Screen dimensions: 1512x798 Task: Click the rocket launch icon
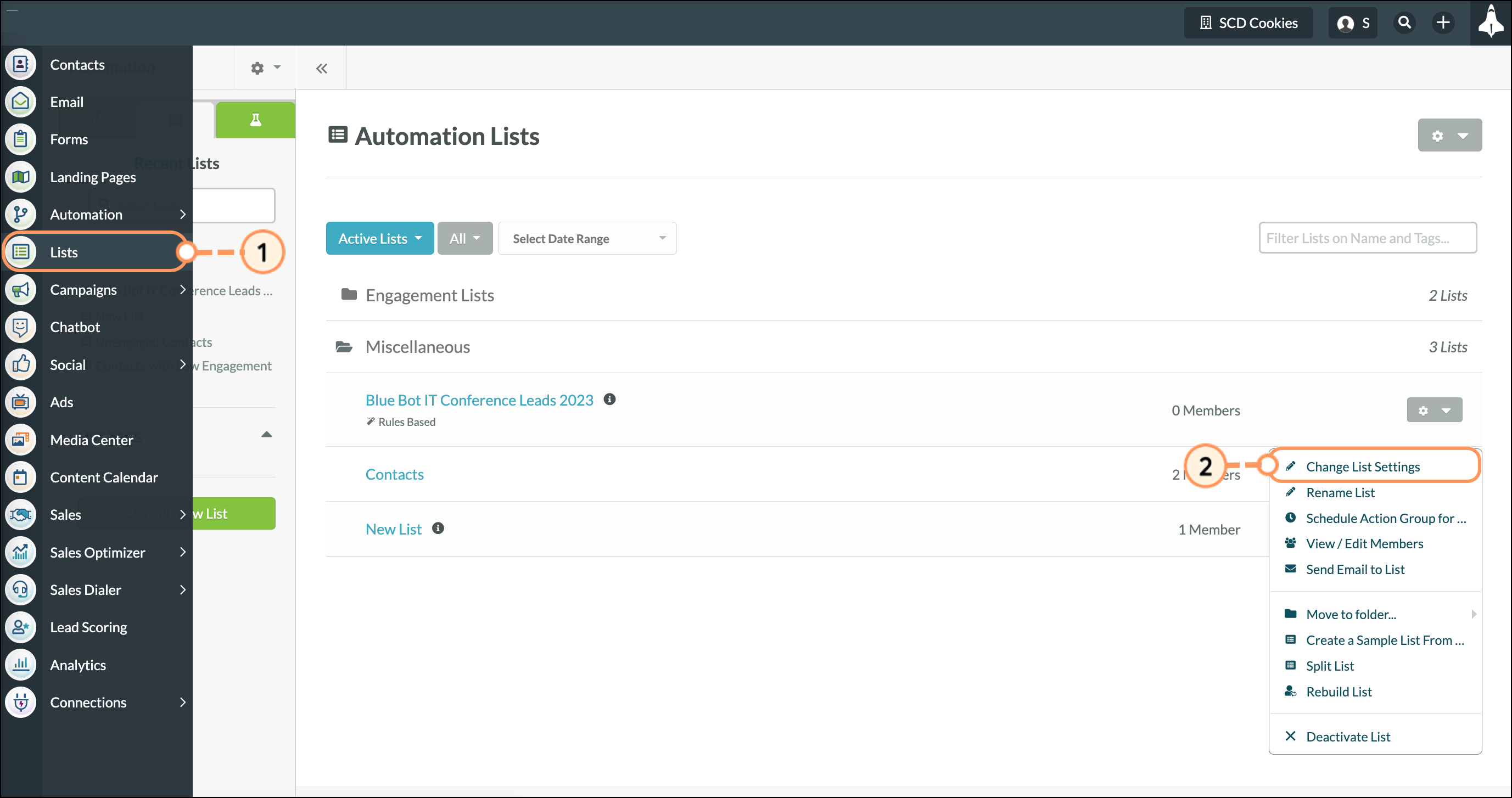pyautogui.click(x=1490, y=23)
